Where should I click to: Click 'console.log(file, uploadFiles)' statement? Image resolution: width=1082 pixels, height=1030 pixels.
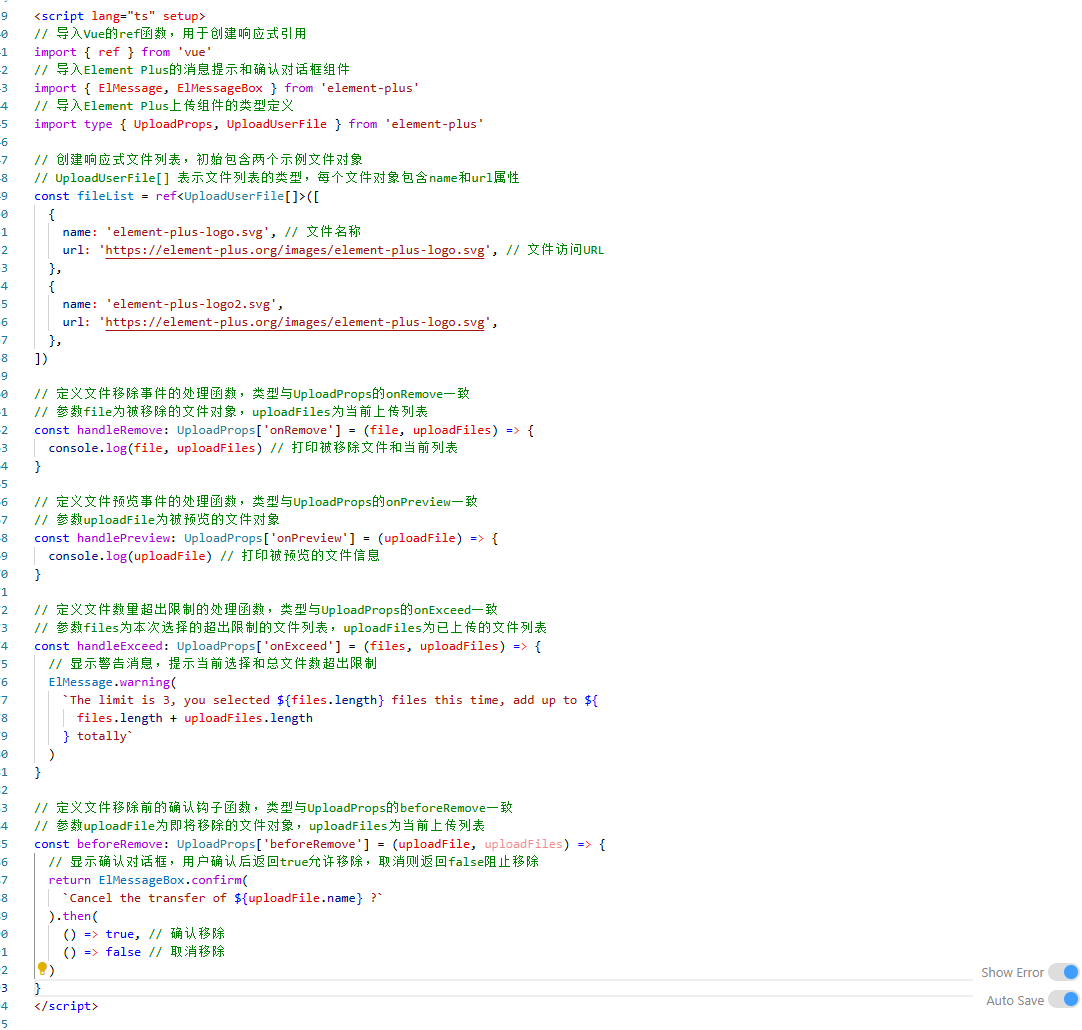click(x=155, y=448)
